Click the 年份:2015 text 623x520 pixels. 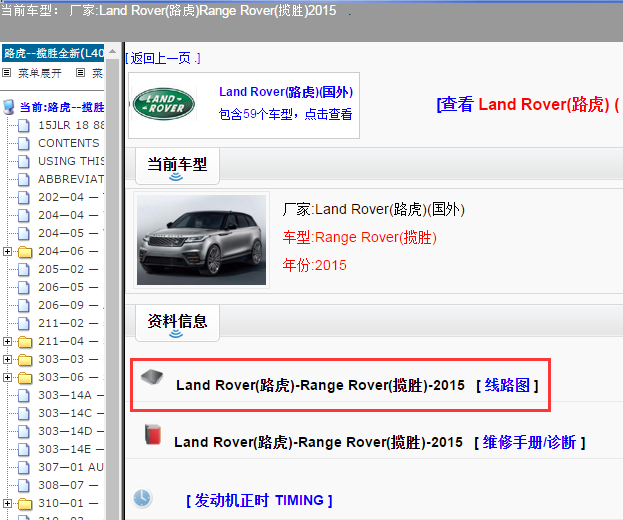point(314,265)
